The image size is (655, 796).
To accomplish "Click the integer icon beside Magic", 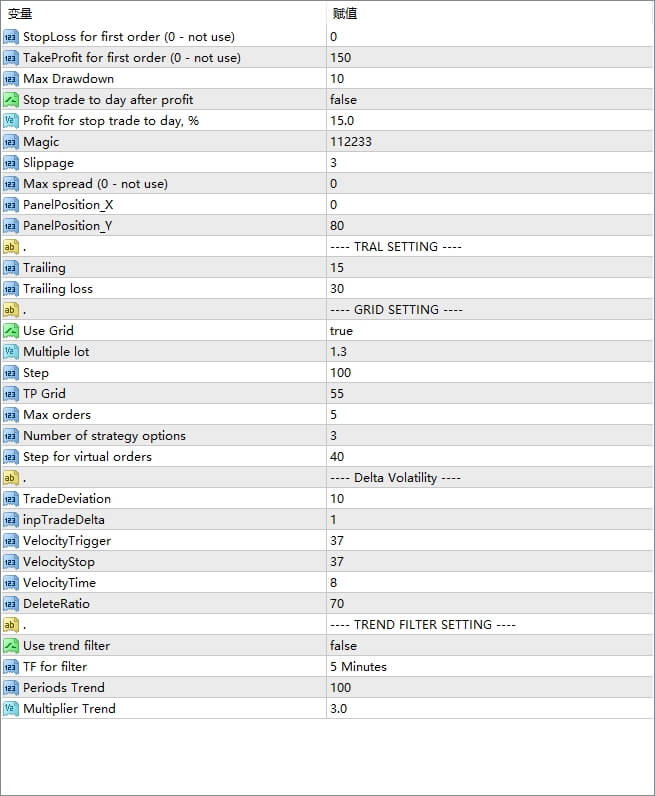I will tap(11, 142).
